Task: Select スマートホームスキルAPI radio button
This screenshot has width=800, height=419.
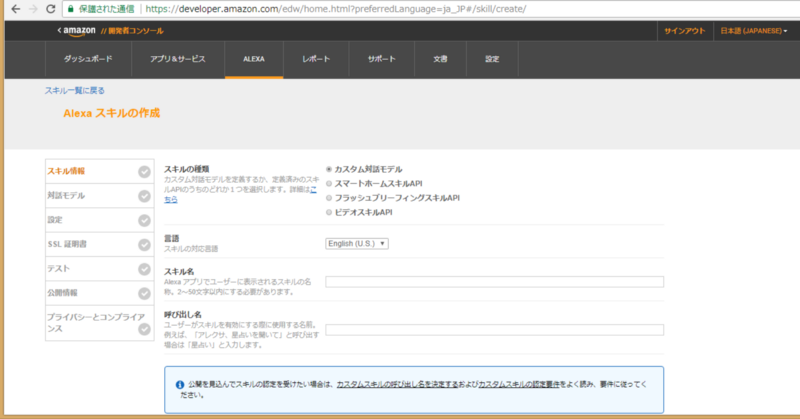Action: click(329, 184)
